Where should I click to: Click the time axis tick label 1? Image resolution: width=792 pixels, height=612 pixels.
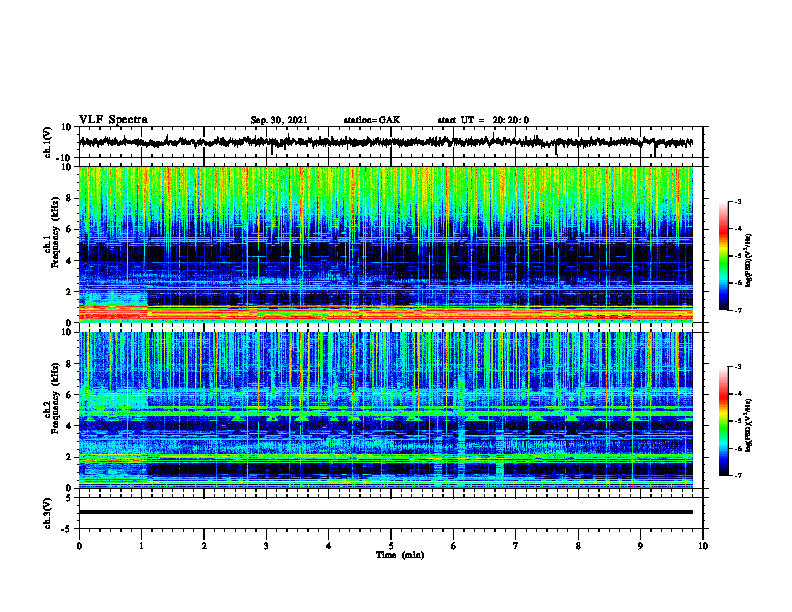point(141,546)
